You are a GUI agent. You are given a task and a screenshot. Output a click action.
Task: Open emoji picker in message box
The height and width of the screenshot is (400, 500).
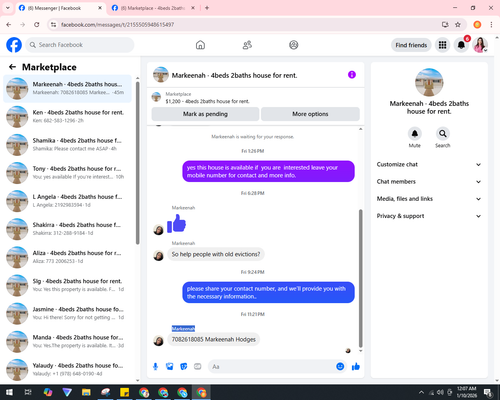340,366
